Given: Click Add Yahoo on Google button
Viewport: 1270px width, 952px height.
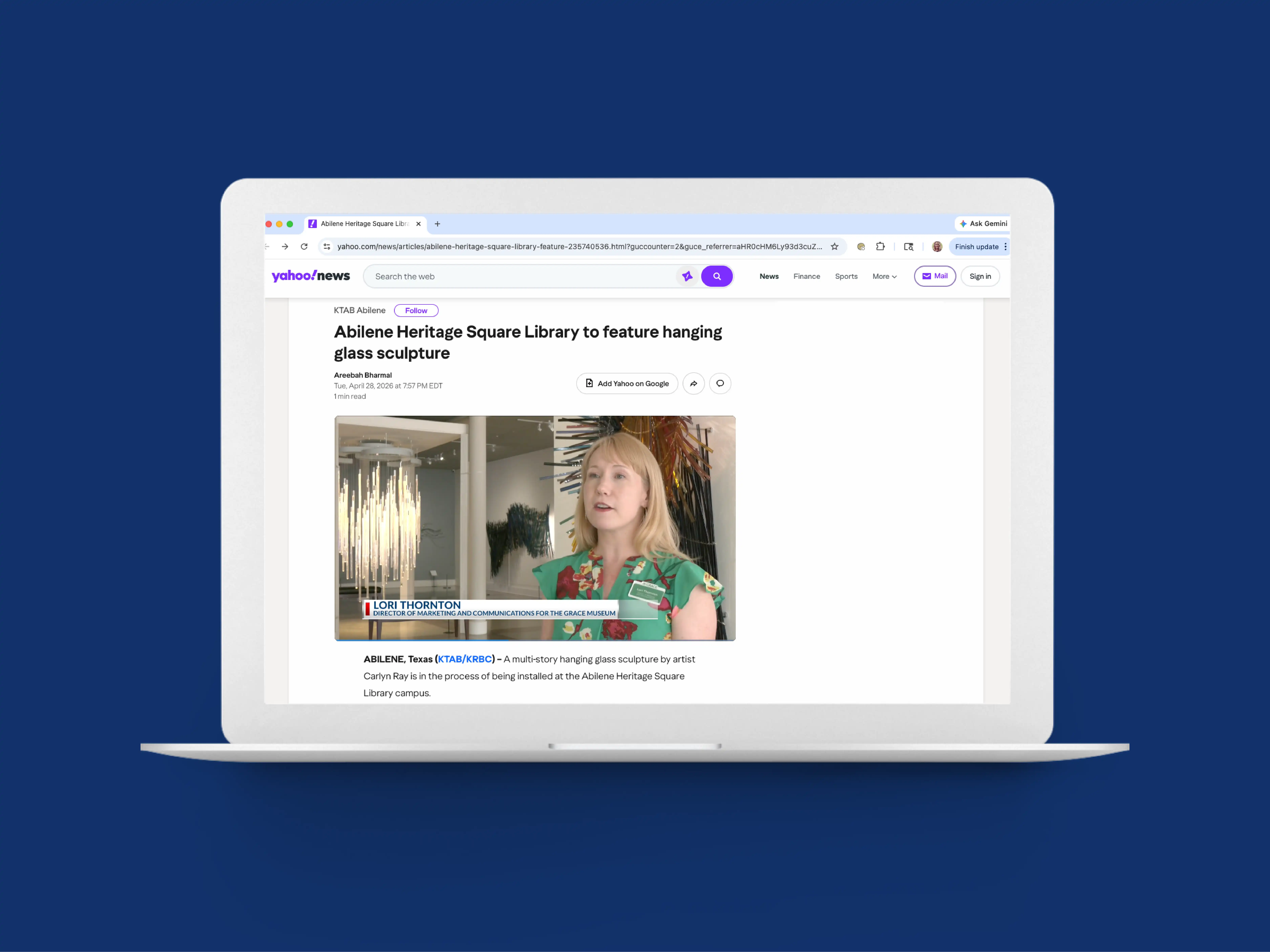Looking at the screenshot, I should 627,383.
